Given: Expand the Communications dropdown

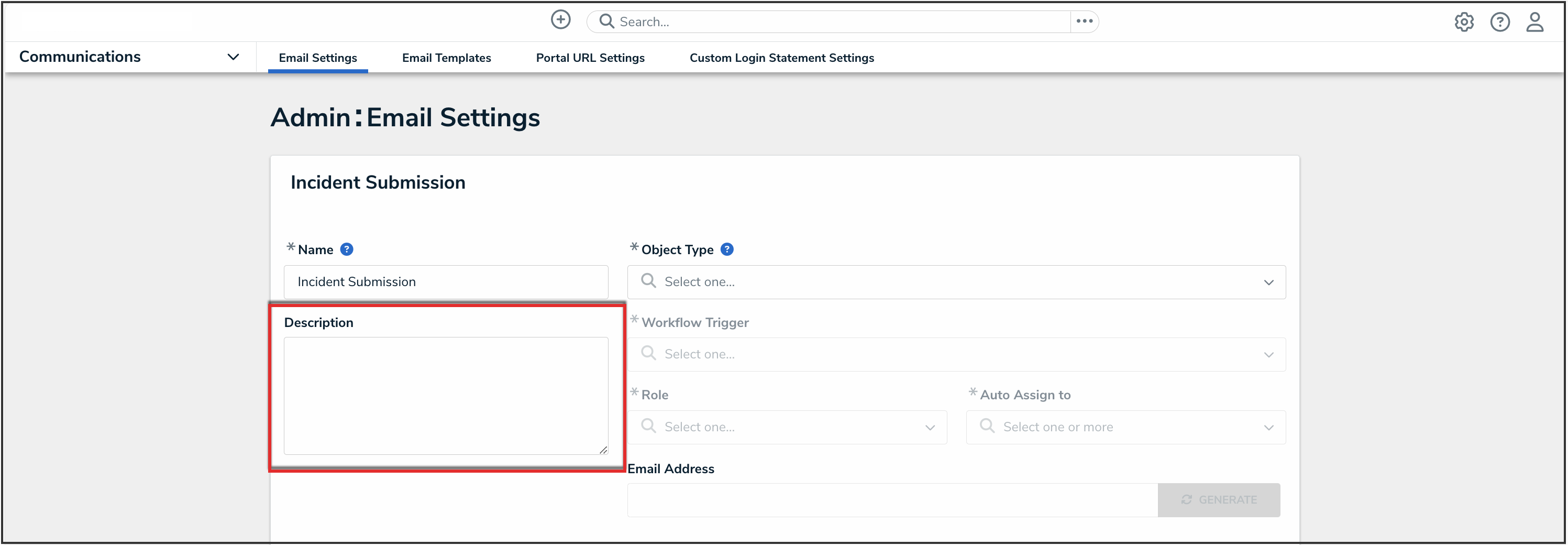Looking at the screenshot, I should coord(233,57).
